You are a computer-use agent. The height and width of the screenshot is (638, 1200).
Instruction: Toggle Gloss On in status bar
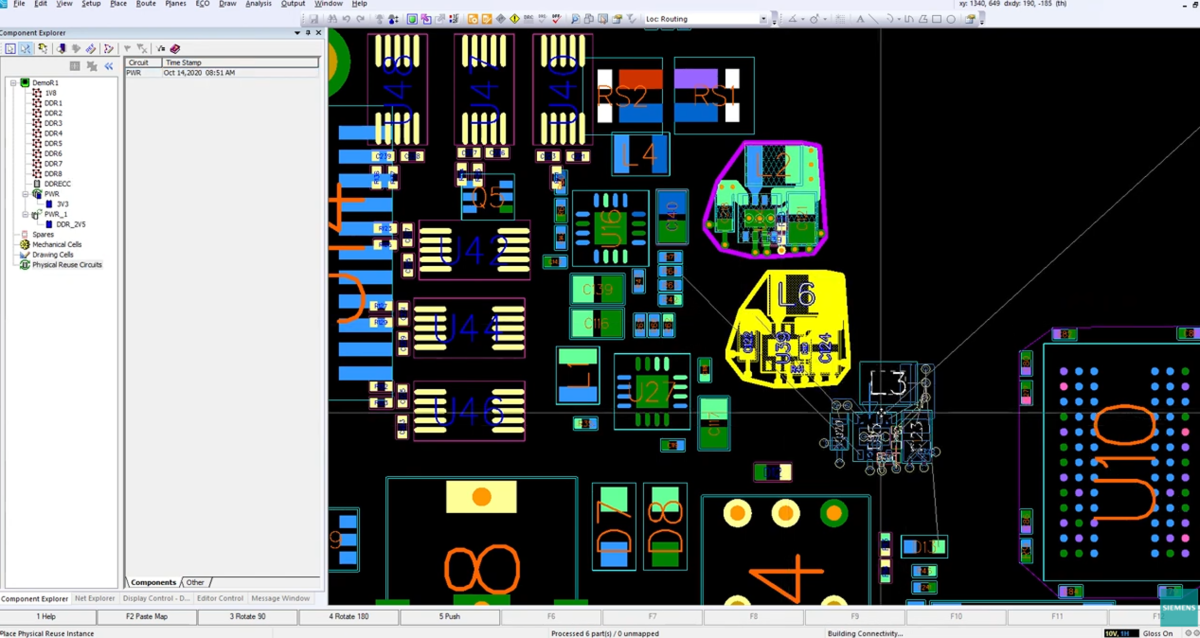tap(1158, 633)
